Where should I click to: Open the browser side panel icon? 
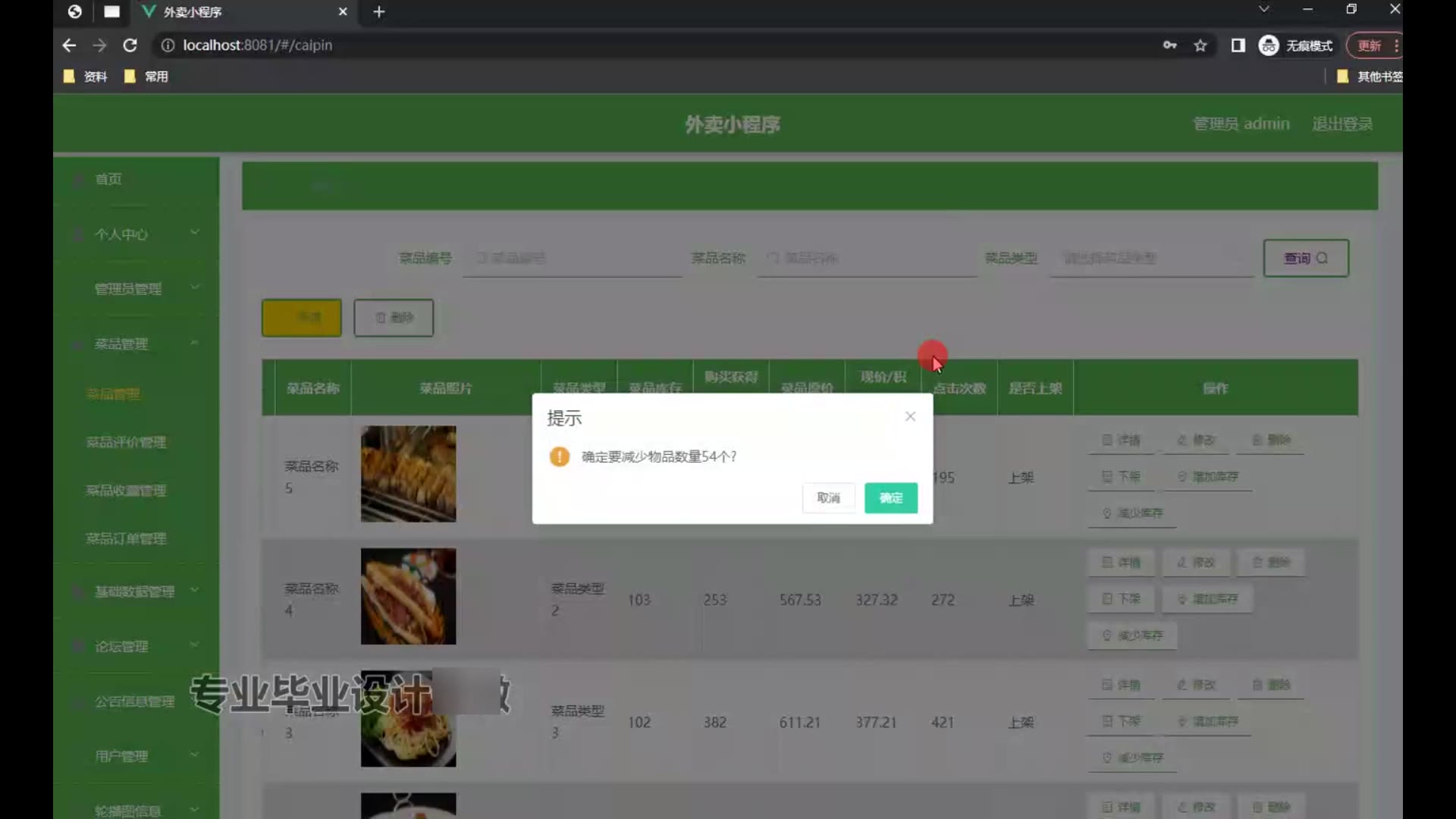point(1238,45)
